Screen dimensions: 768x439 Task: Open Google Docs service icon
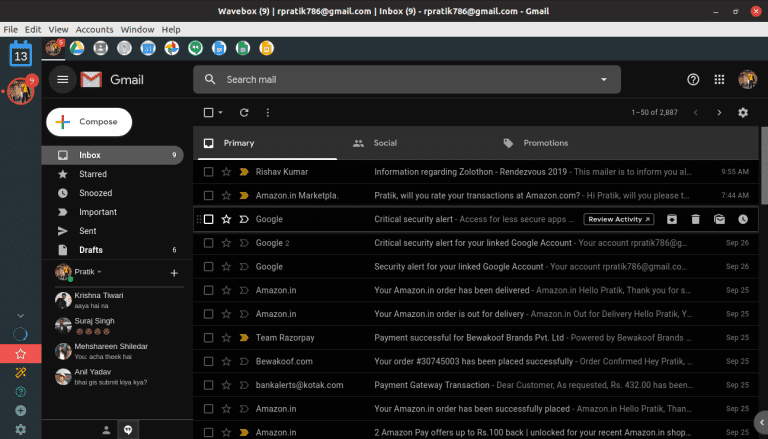click(x=219, y=48)
